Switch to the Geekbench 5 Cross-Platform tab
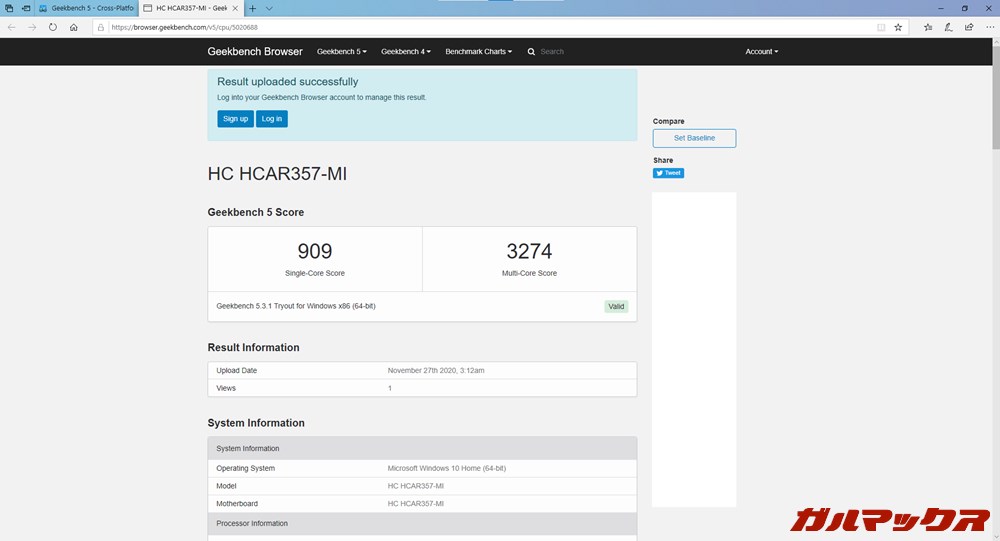 tap(88, 8)
